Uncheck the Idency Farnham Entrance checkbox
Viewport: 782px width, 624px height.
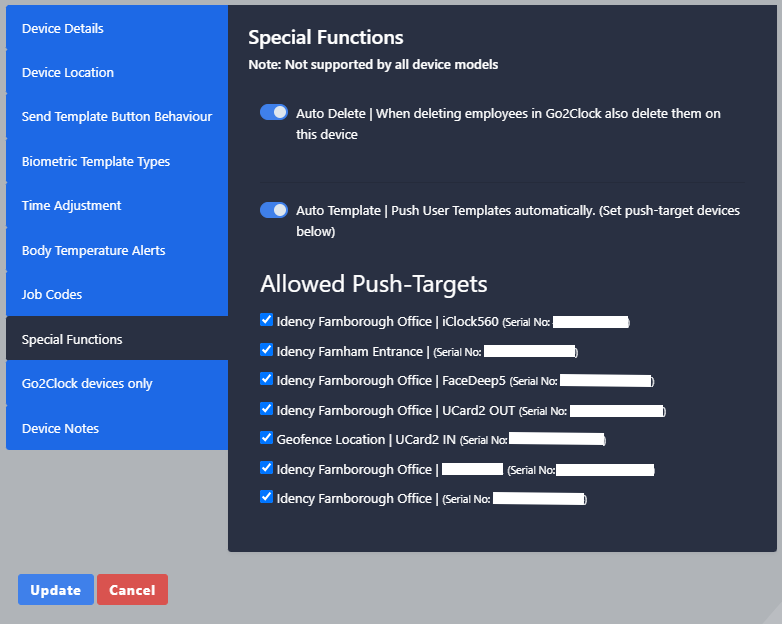[266, 350]
